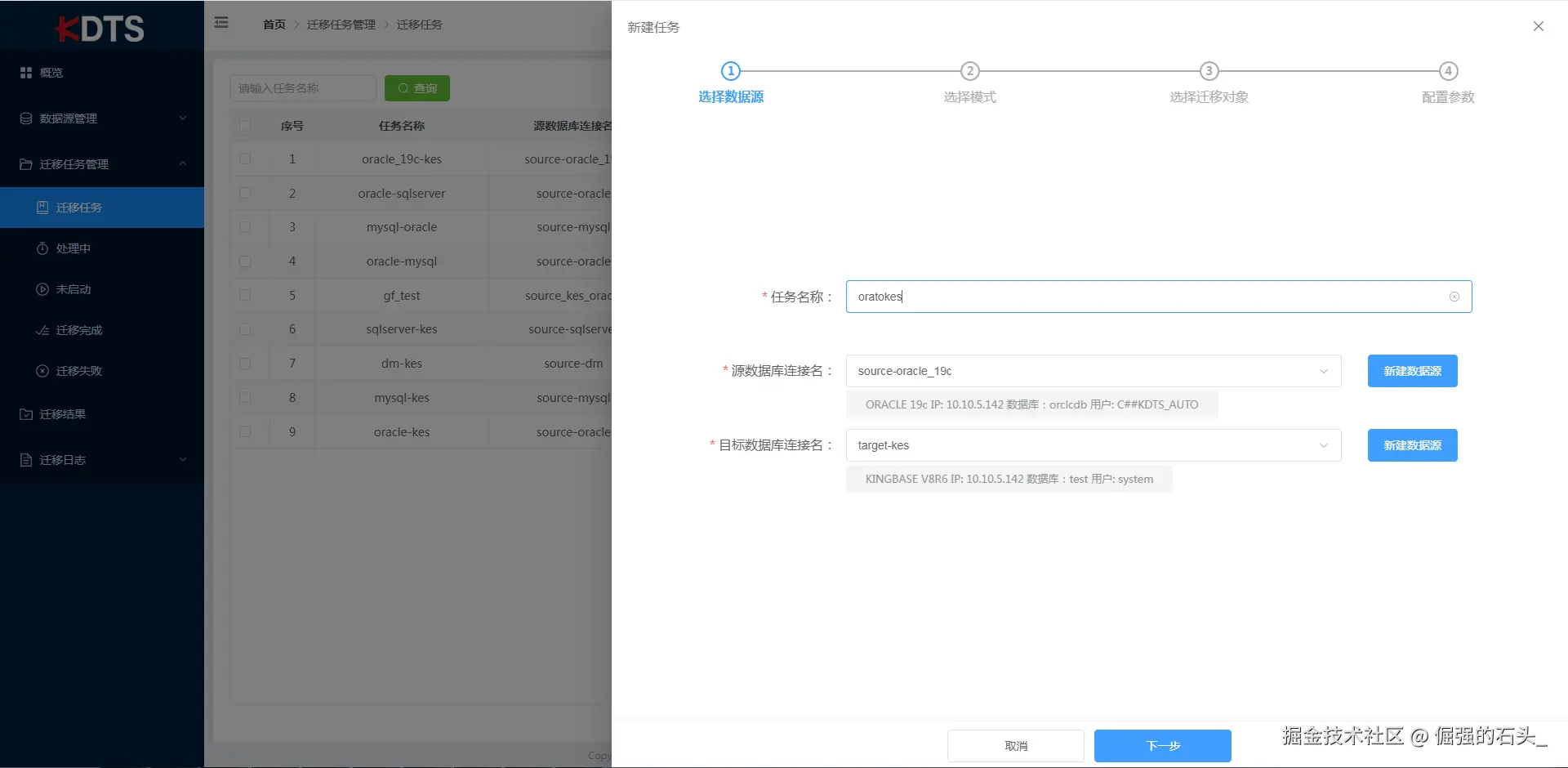The height and width of the screenshot is (768, 1568).
Task: Clear the 任务名称 field with the clear icon
Action: point(1454,297)
